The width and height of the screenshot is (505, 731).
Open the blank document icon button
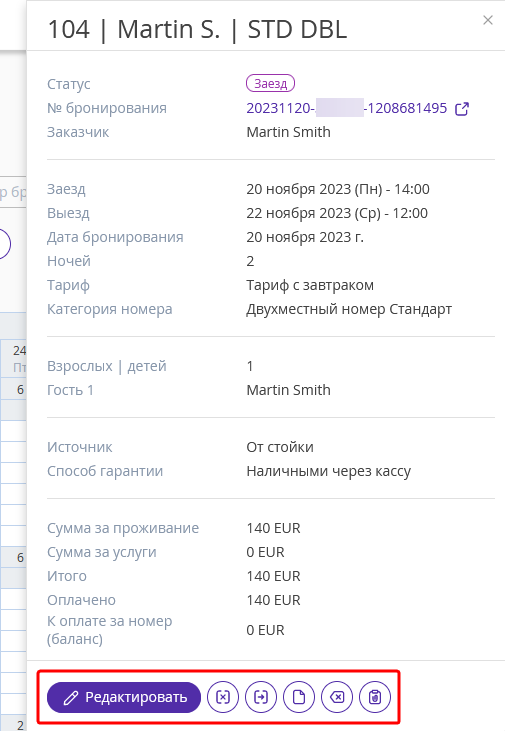click(299, 697)
